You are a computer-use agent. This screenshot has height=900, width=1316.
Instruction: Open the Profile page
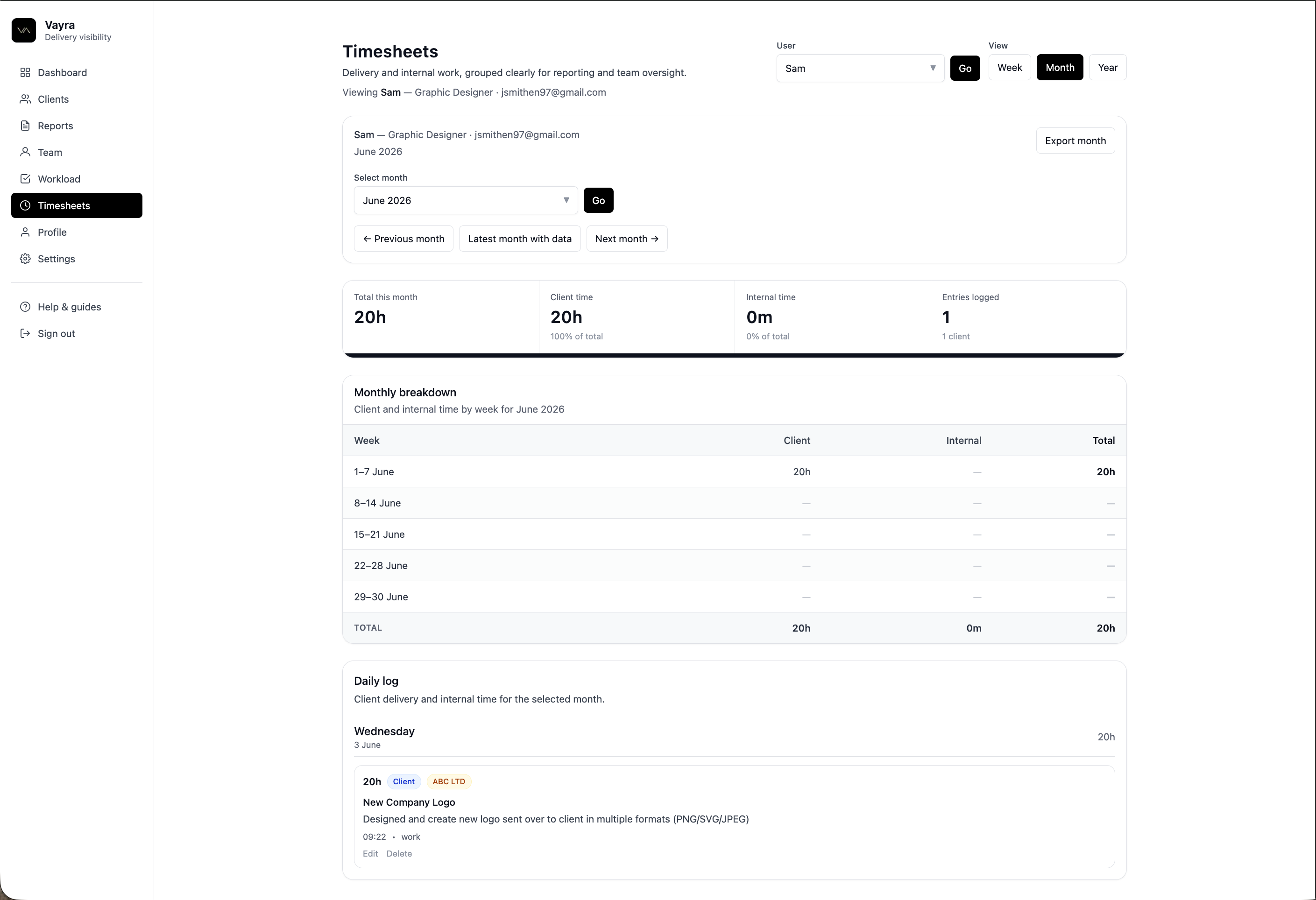[x=77, y=232]
